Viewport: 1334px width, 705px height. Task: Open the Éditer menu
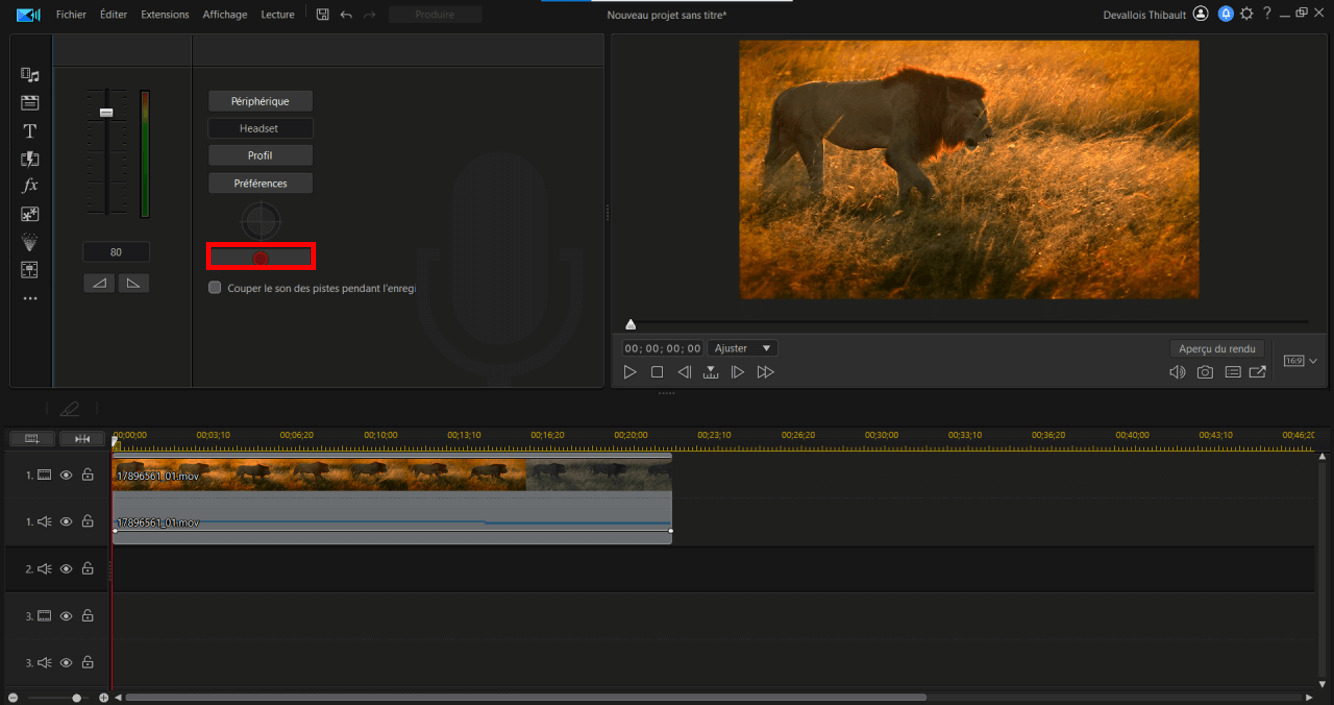coord(114,15)
